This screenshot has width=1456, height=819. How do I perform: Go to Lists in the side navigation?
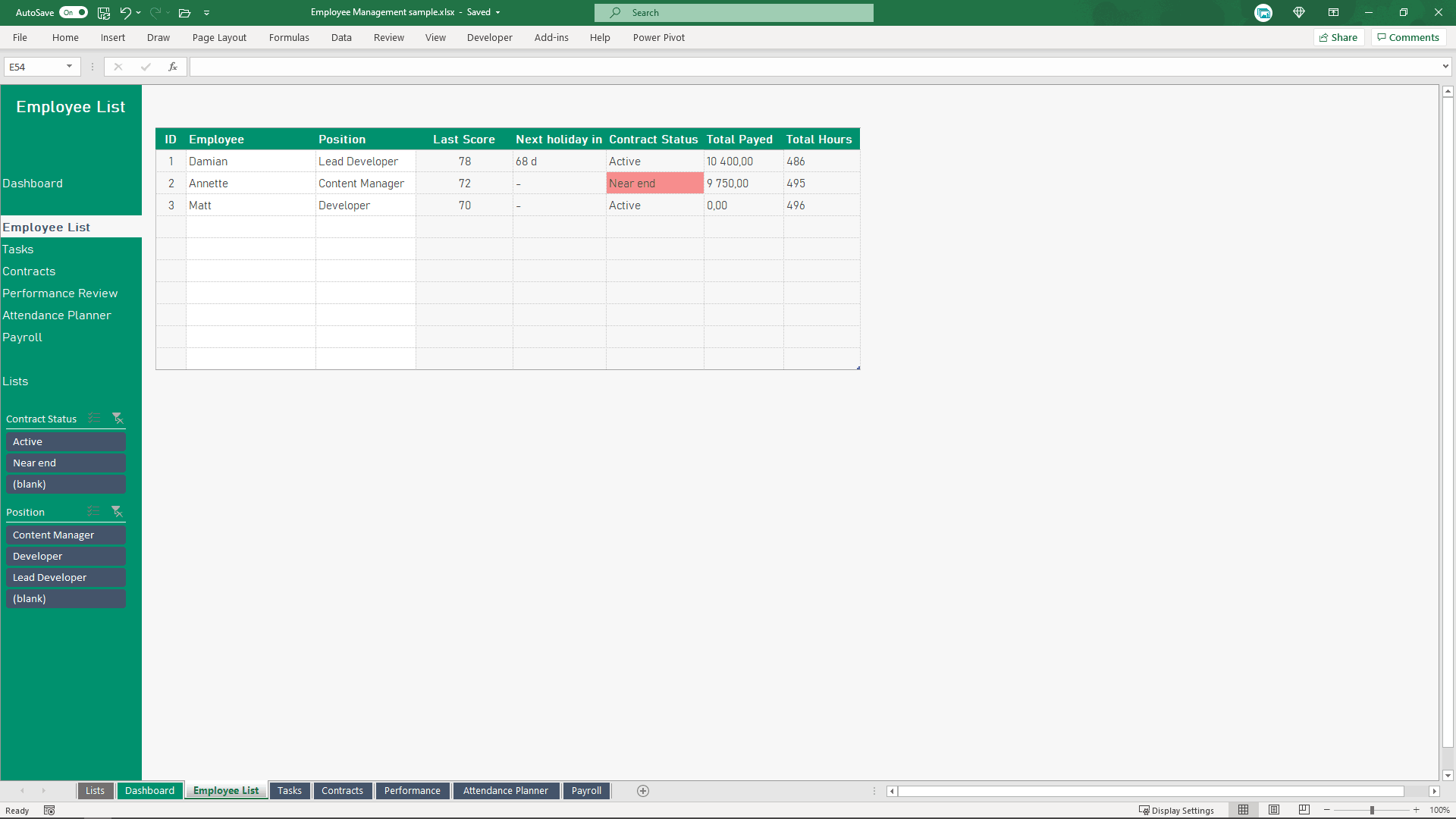point(15,381)
